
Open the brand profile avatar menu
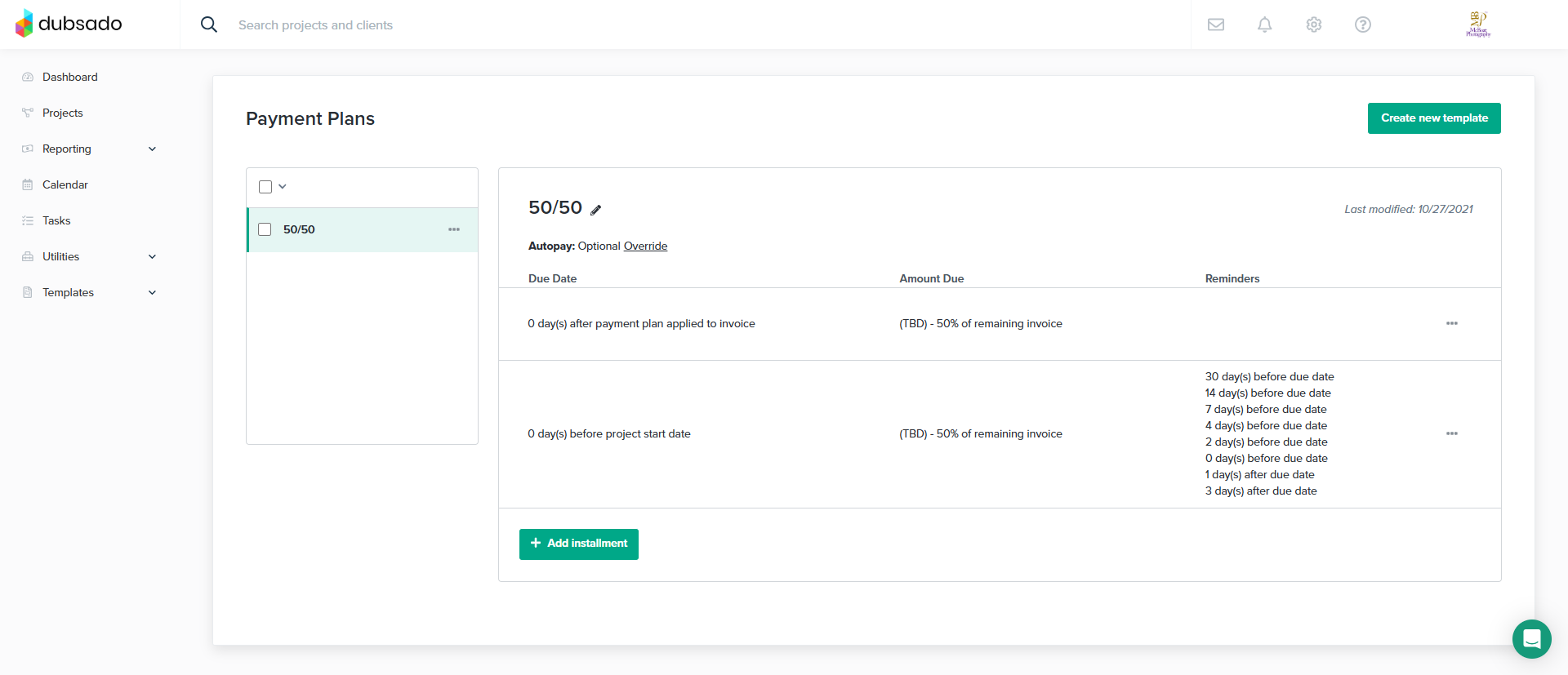(x=1478, y=24)
